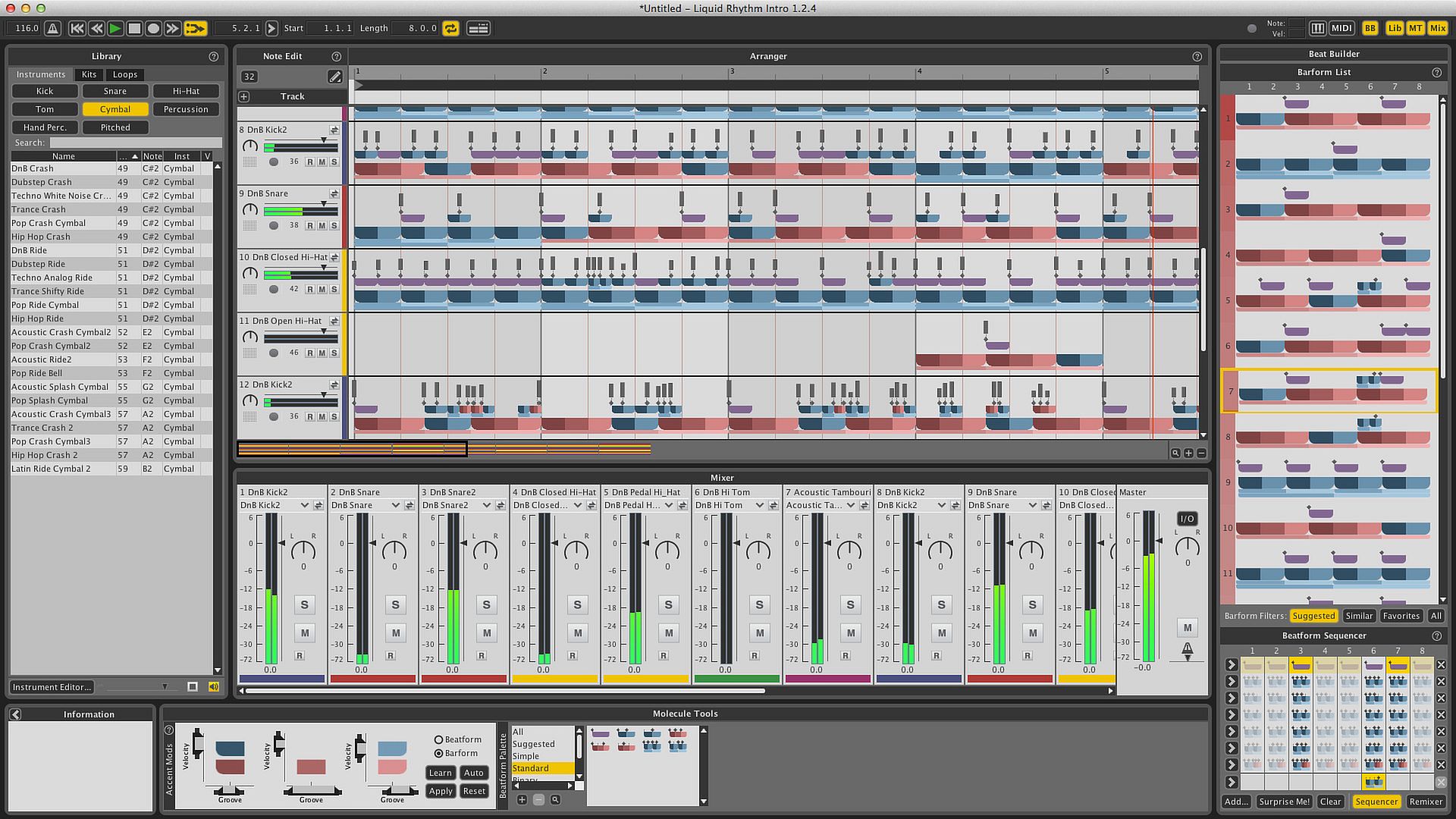Viewport: 1456px width, 819px height.
Task: Click the Record transport button
Action: [153, 29]
